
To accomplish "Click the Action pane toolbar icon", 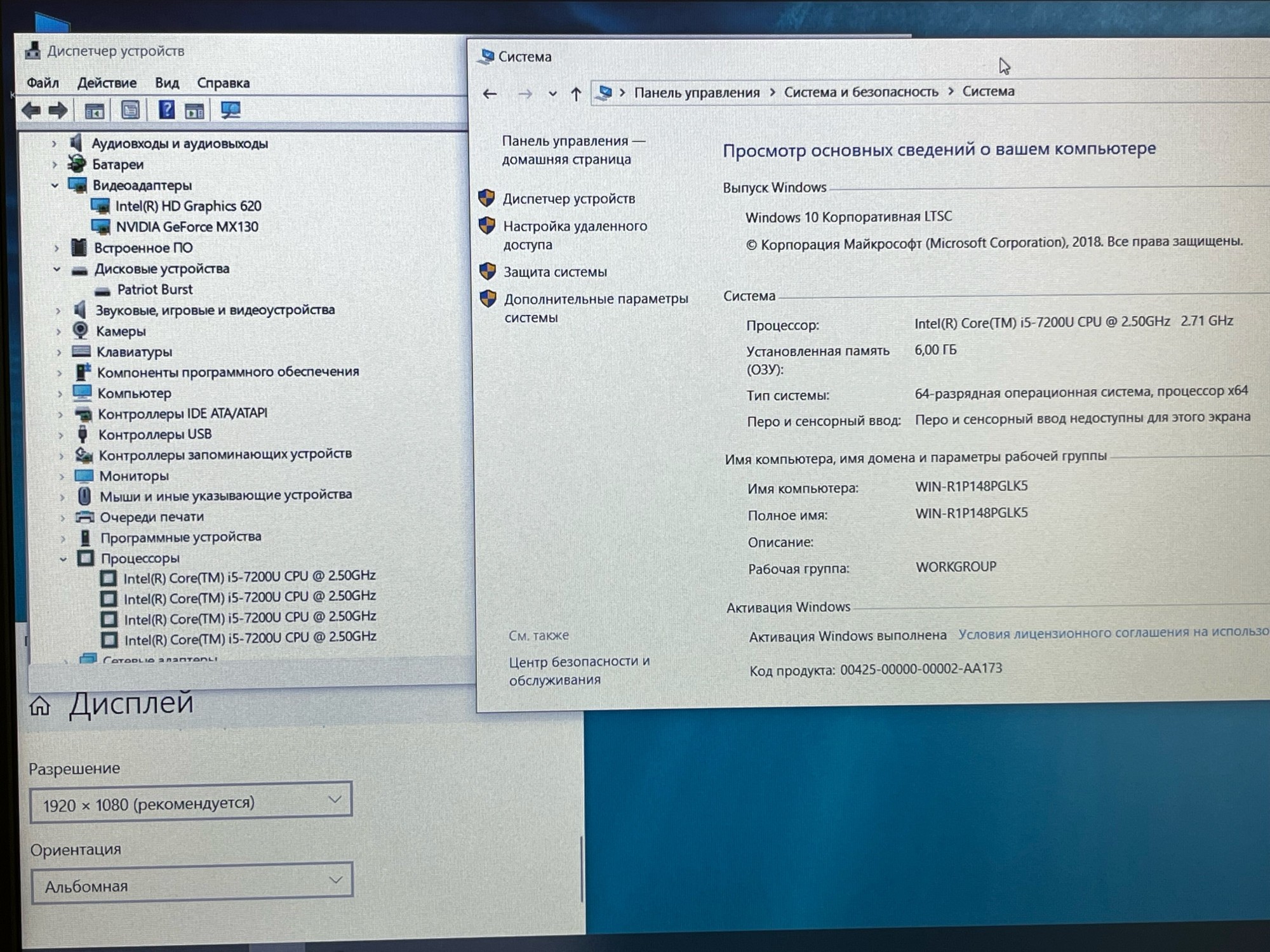I will click(194, 111).
